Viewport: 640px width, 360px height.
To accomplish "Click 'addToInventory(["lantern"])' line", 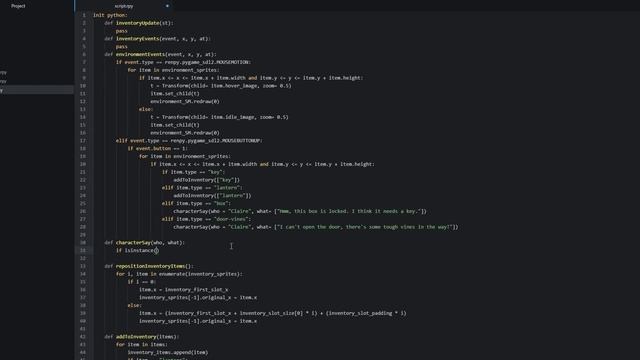I will [212, 196].
